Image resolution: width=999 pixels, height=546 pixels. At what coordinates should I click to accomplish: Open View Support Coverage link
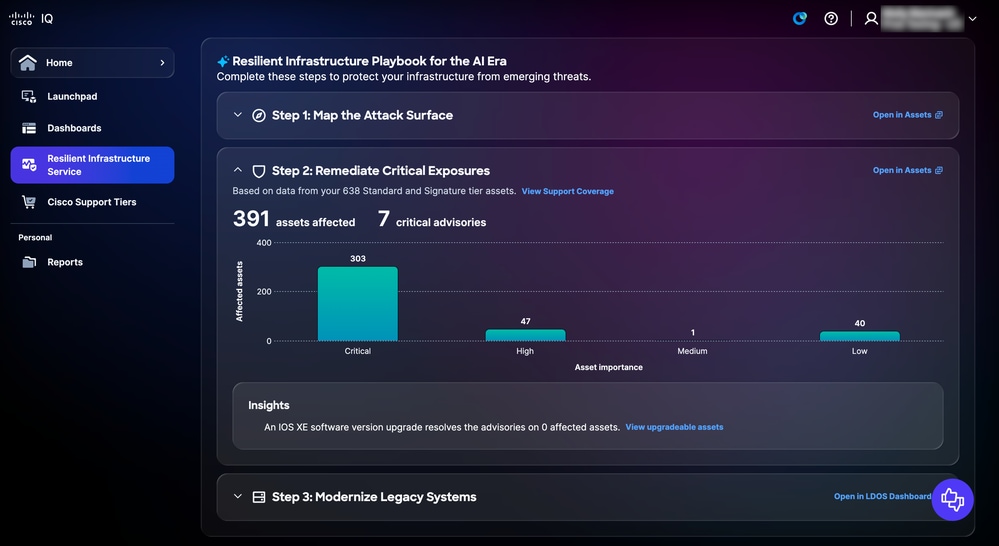[568, 191]
